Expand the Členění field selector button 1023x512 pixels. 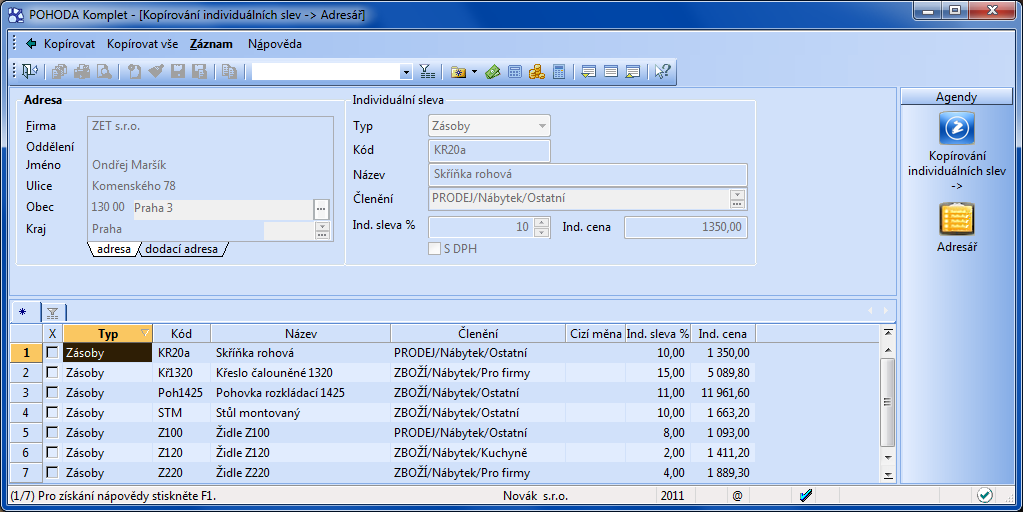coord(737,199)
